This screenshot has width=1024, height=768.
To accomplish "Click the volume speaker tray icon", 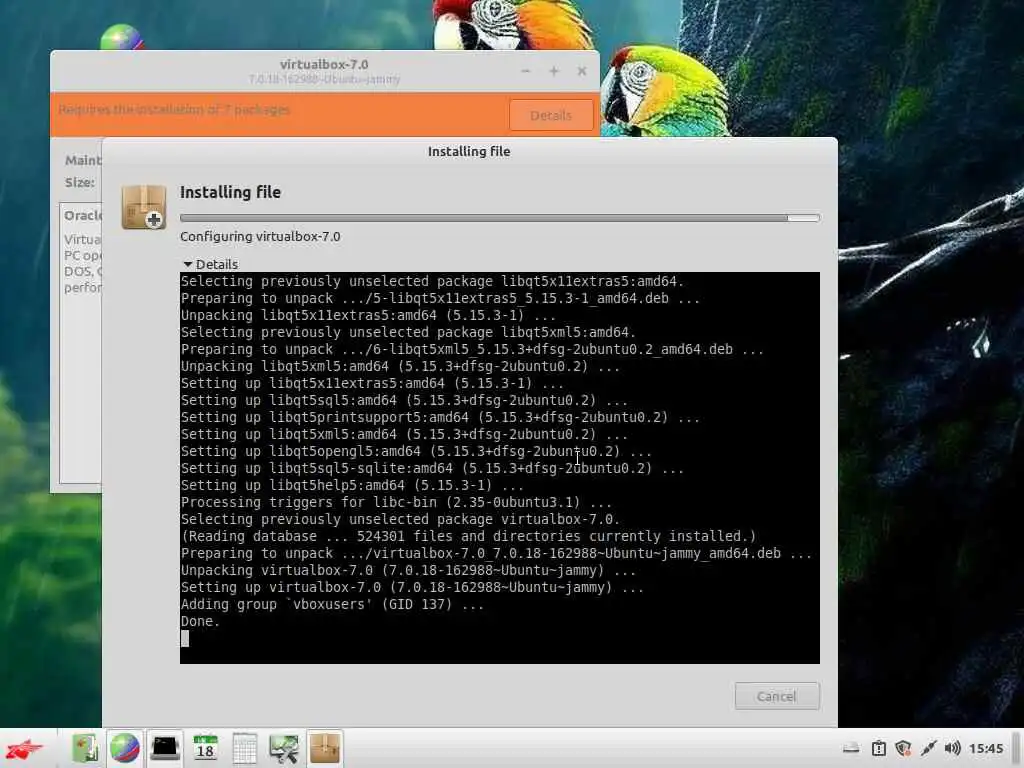I will (x=952, y=748).
